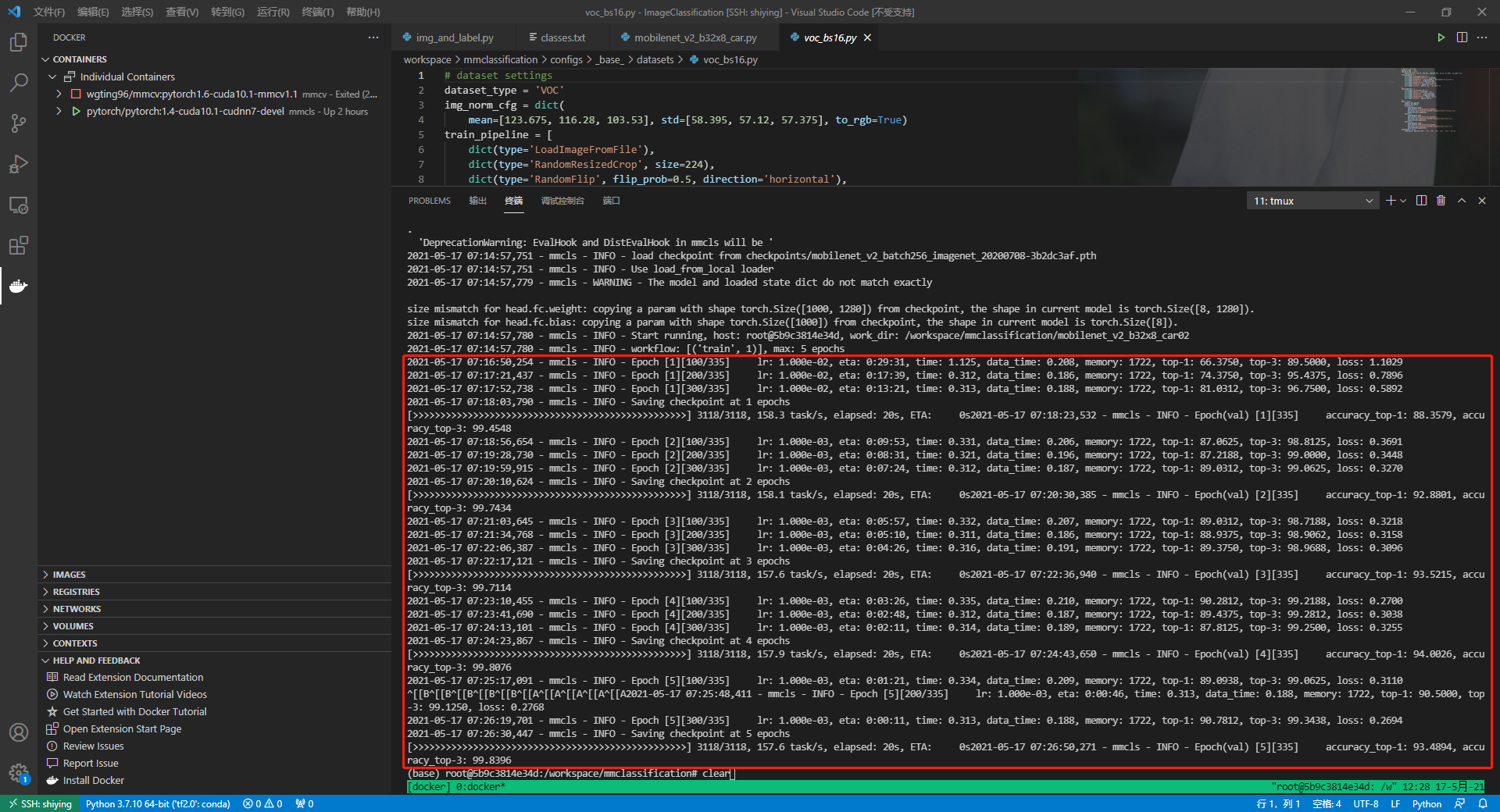Click Report Issue in help section
1500x812 pixels.
tap(91, 763)
